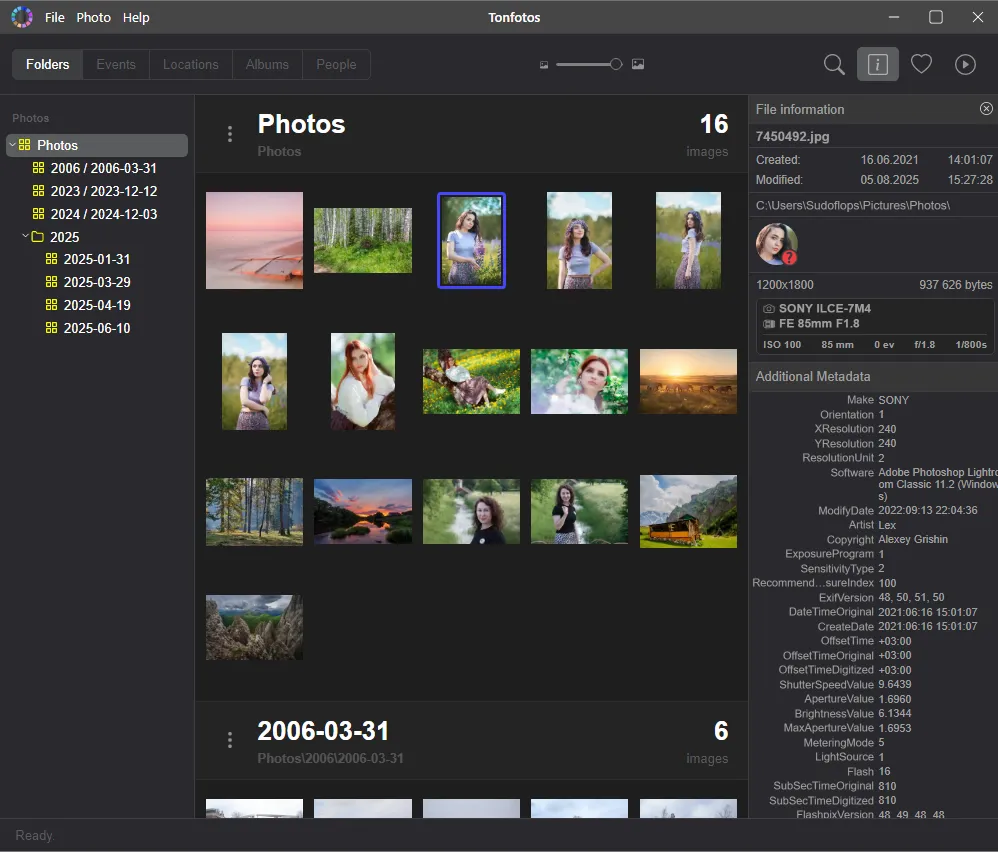Screen dimensions: 998x852
Task: Open the woman lying in yellow flowers thumbnail
Action: tap(472, 381)
